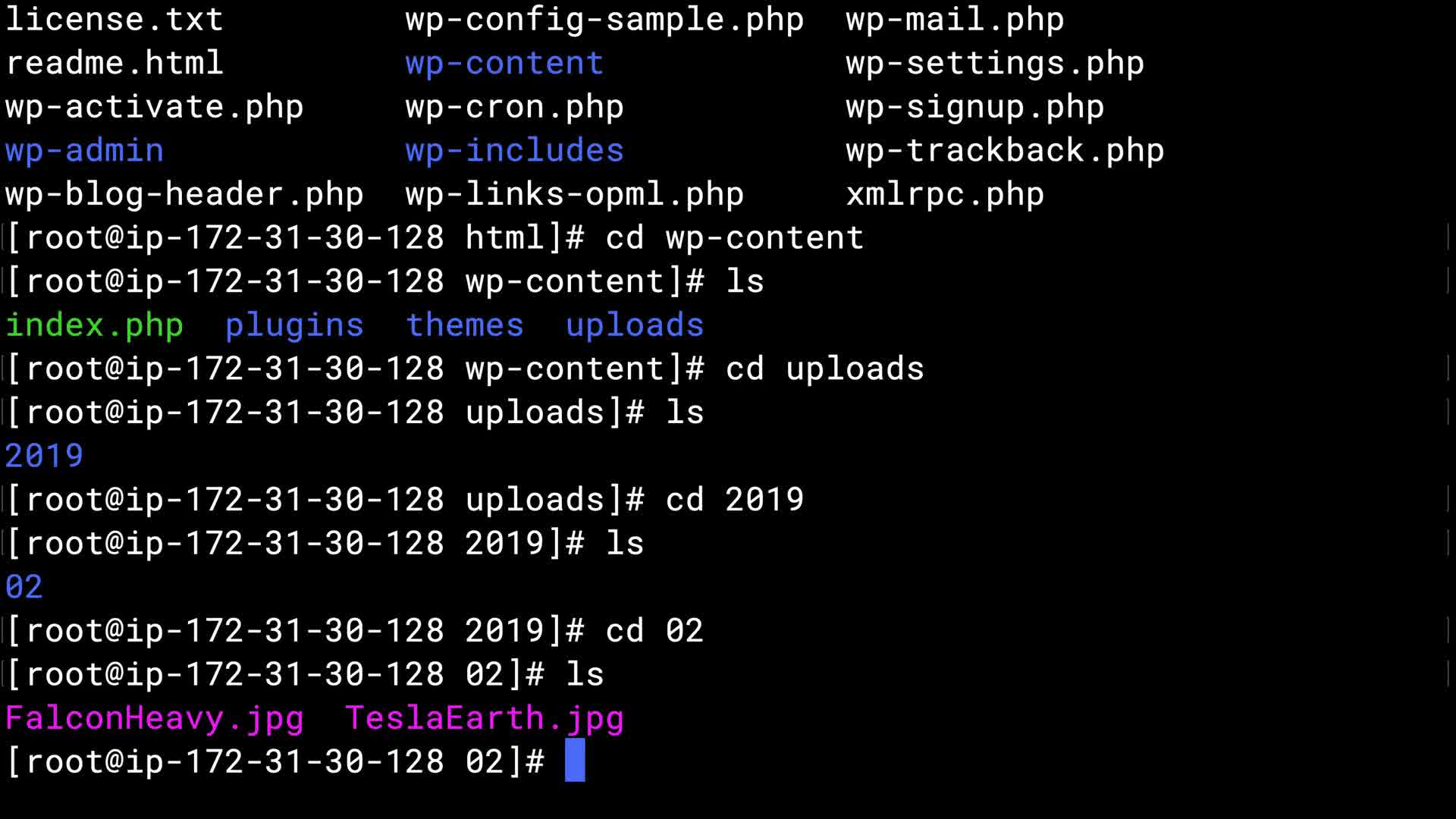
Task: Click the blue 2019 directory listing
Action: tap(44, 456)
